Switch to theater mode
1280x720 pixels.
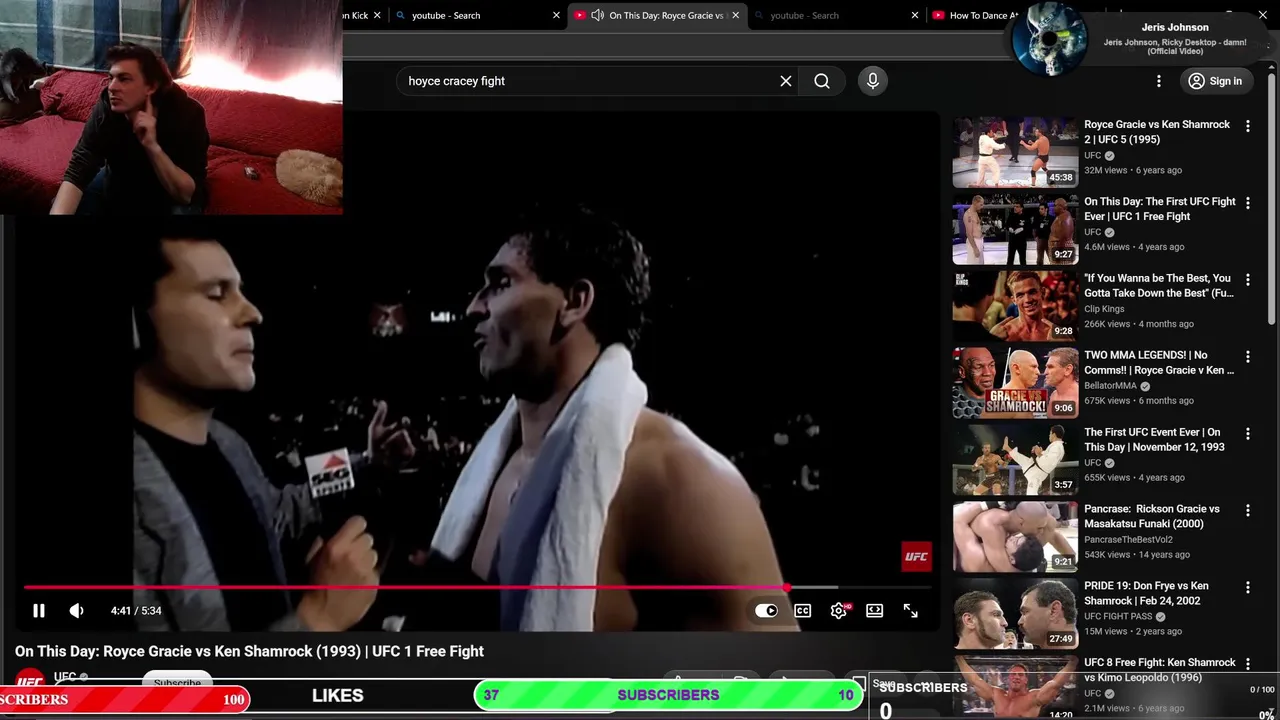[874, 611]
